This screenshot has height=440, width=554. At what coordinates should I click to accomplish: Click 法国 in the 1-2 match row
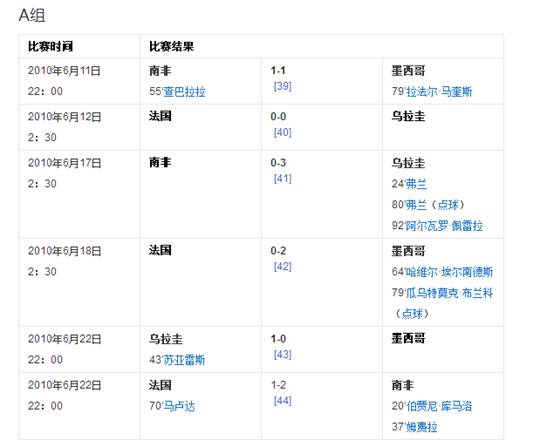pos(160,385)
